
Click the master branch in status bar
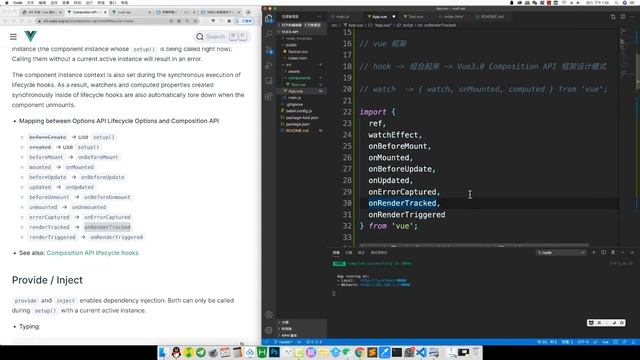284,342
